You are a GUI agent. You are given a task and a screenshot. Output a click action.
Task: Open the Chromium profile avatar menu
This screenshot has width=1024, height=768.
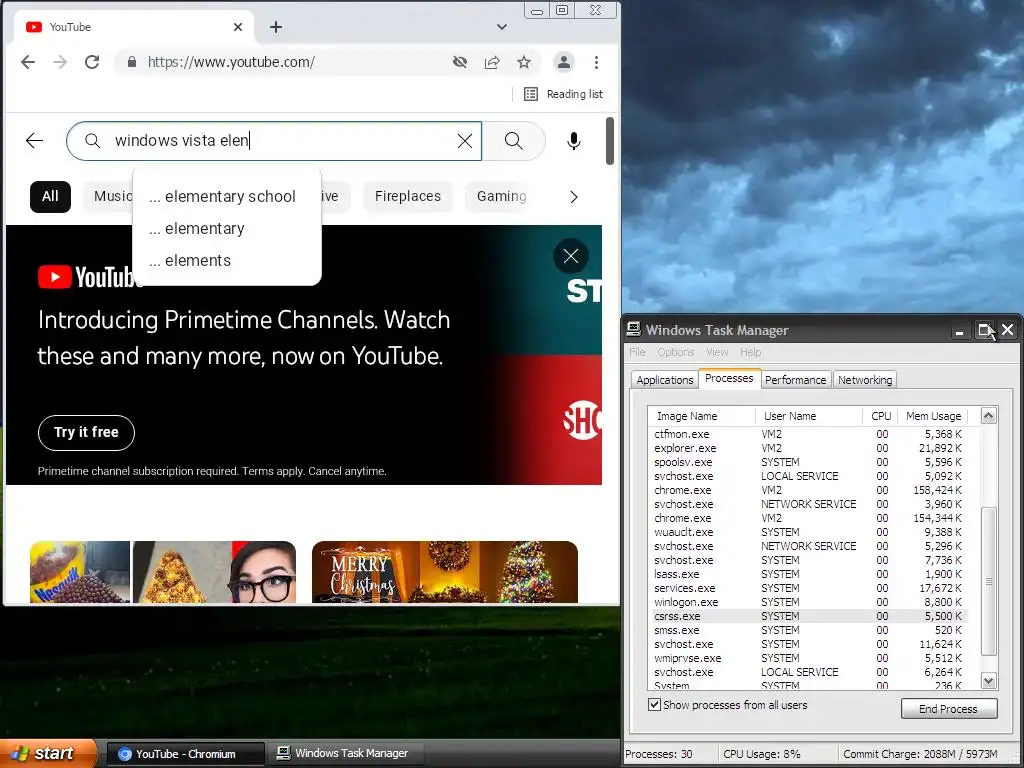click(x=564, y=62)
